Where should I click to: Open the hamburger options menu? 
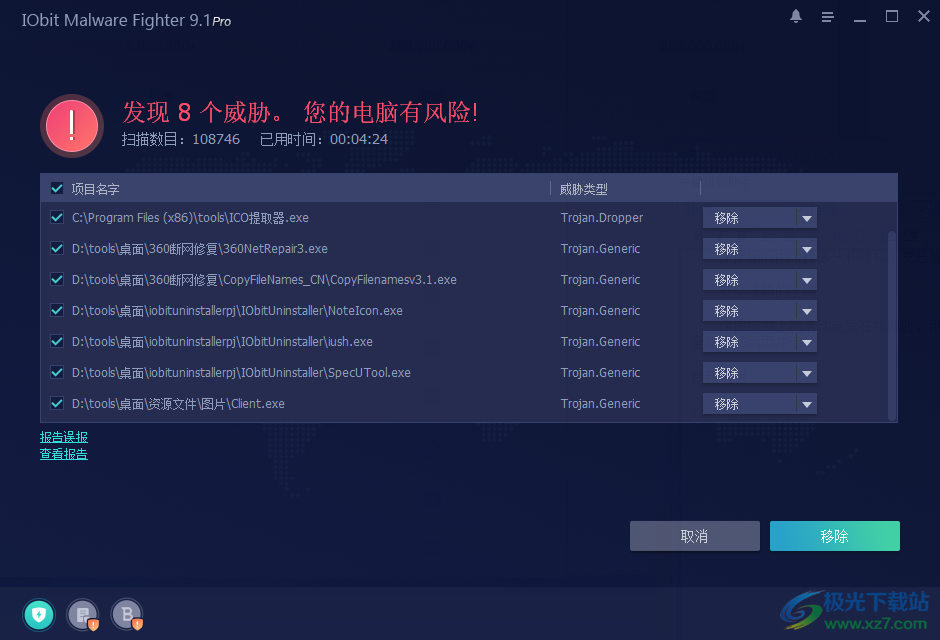tap(827, 17)
